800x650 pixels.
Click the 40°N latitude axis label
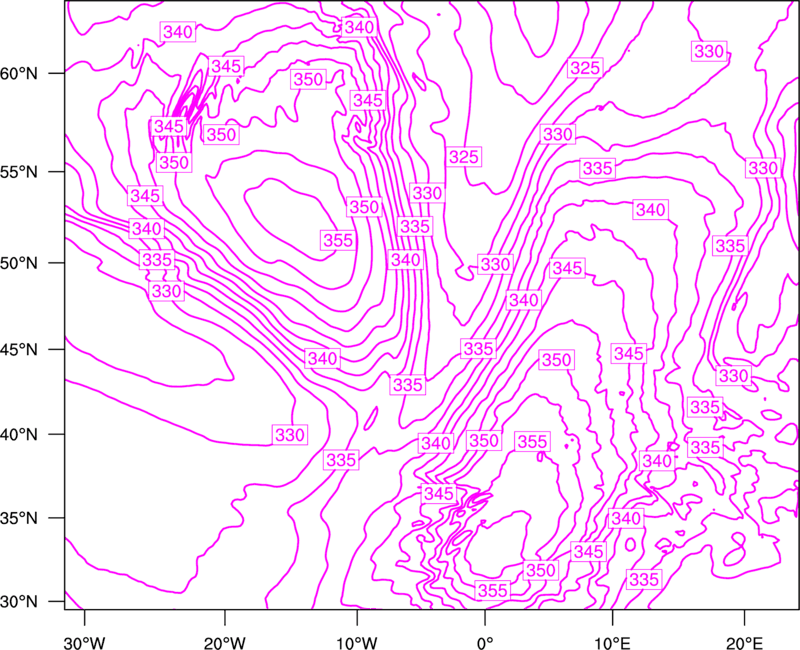tap(19, 435)
